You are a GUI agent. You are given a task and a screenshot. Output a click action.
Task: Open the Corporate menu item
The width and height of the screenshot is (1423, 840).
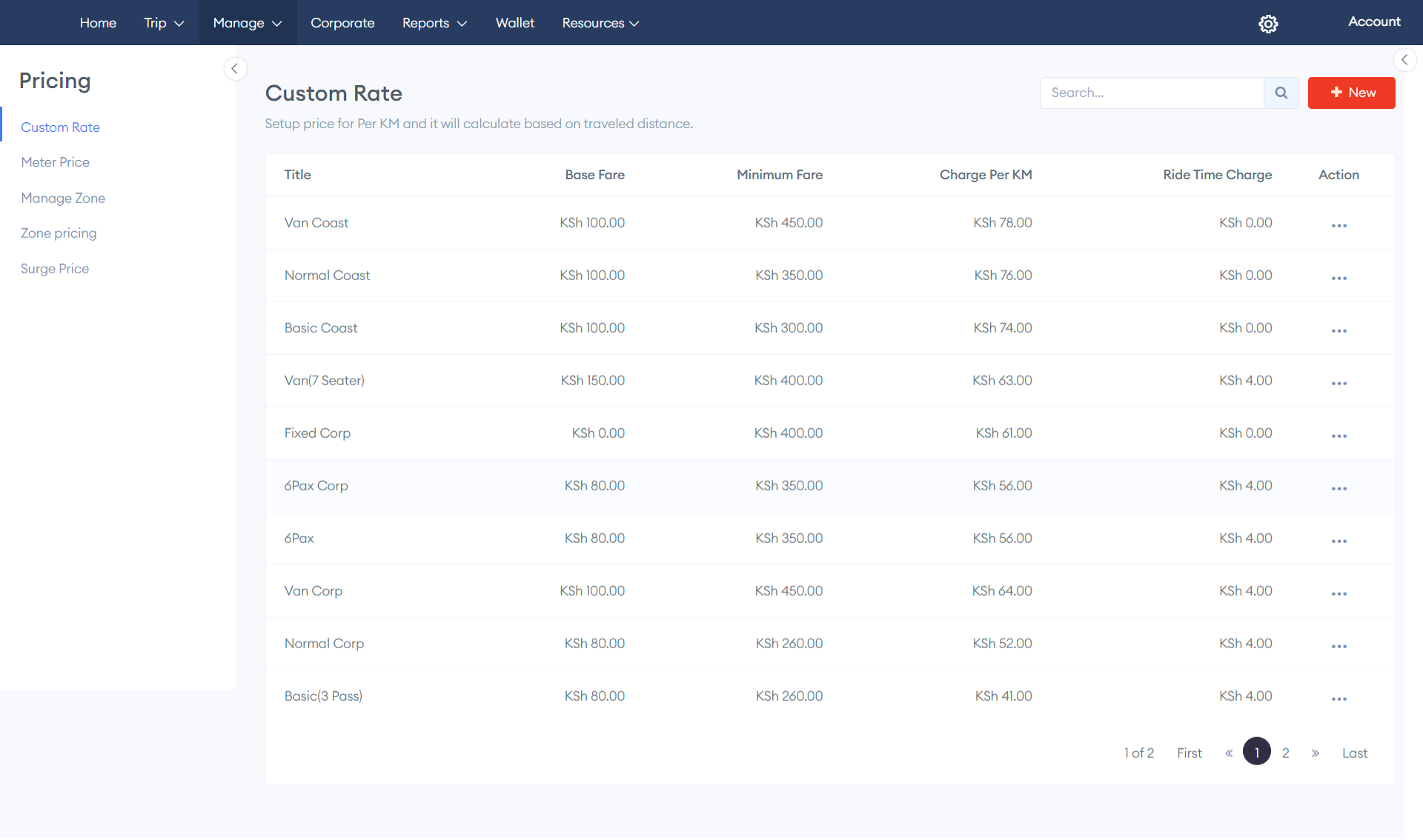[342, 23]
